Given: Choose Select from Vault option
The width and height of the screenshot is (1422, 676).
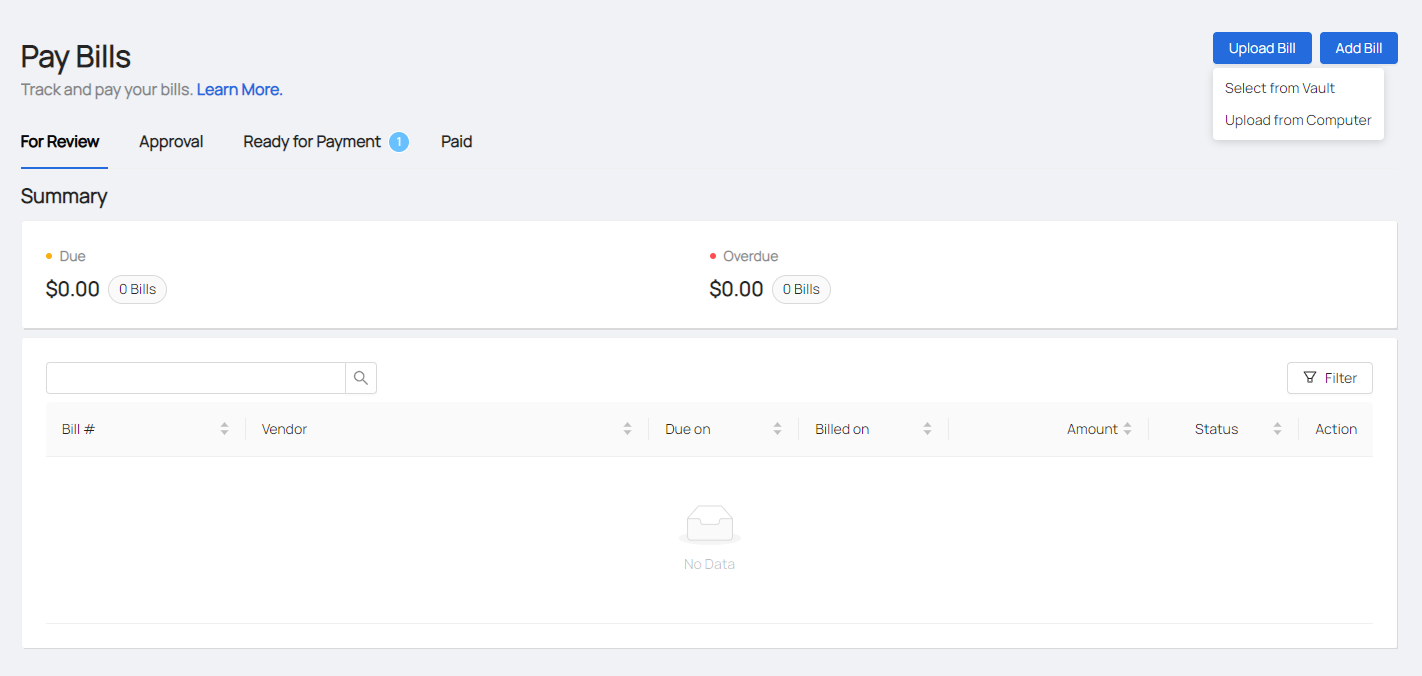Looking at the screenshot, I should [x=1279, y=88].
